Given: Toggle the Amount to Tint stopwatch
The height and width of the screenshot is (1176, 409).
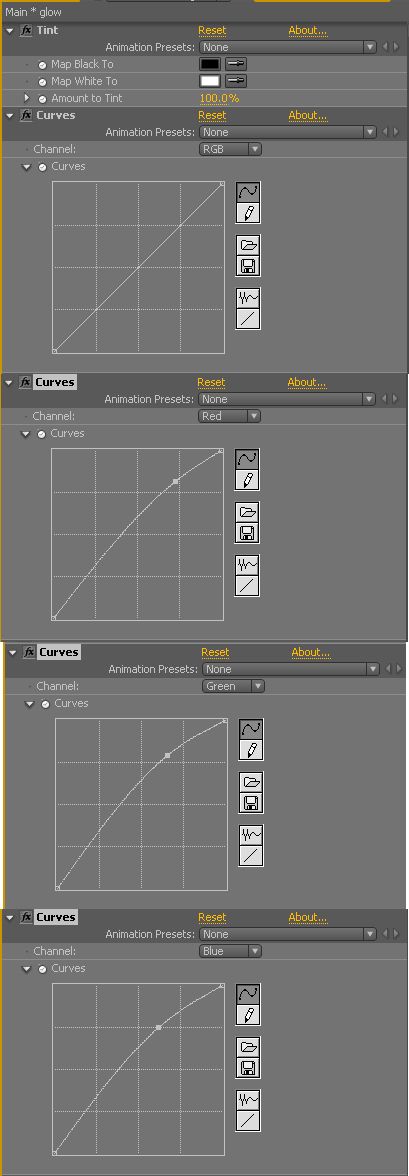Looking at the screenshot, I should (x=42, y=98).
